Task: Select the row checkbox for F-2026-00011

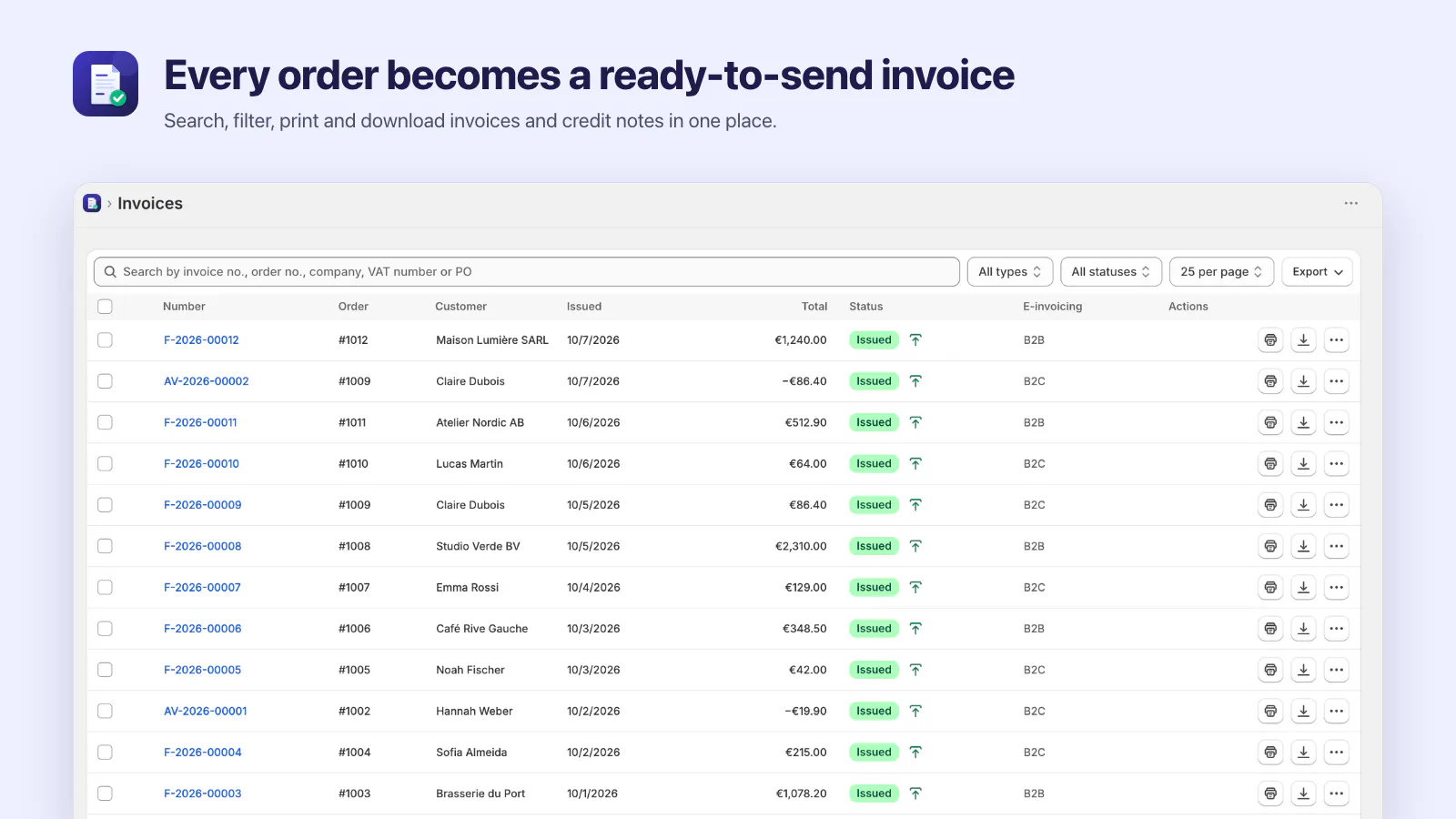Action: pyautogui.click(x=105, y=422)
